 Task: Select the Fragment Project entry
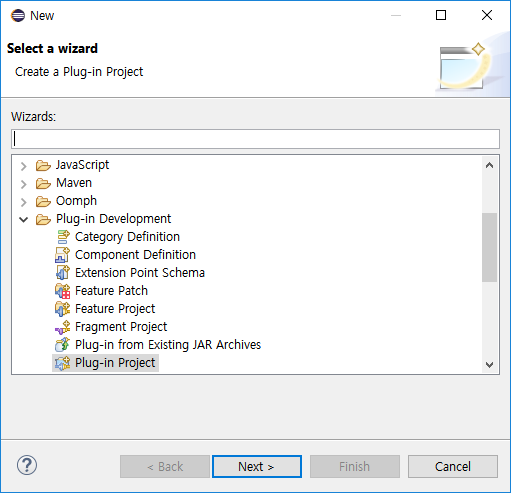point(121,327)
